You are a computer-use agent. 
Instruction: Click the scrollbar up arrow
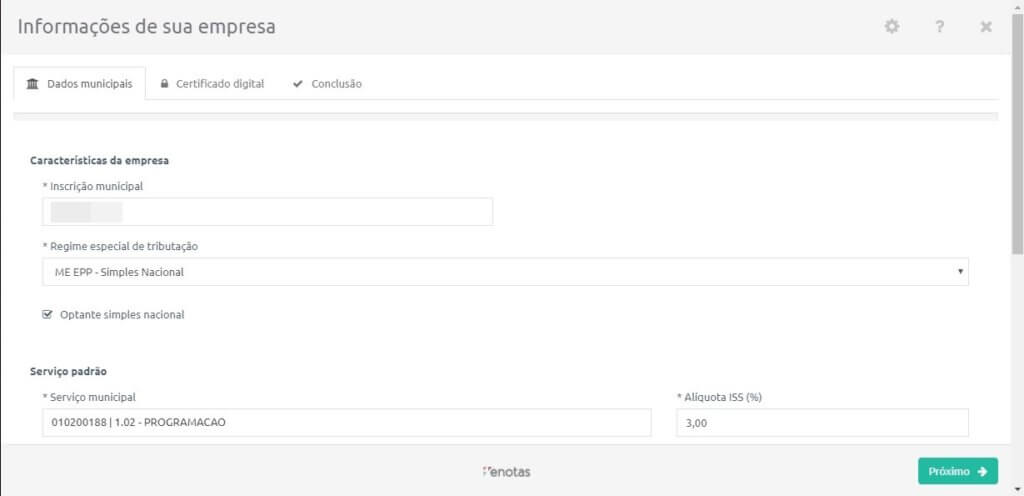click(x=1017, y=6)
